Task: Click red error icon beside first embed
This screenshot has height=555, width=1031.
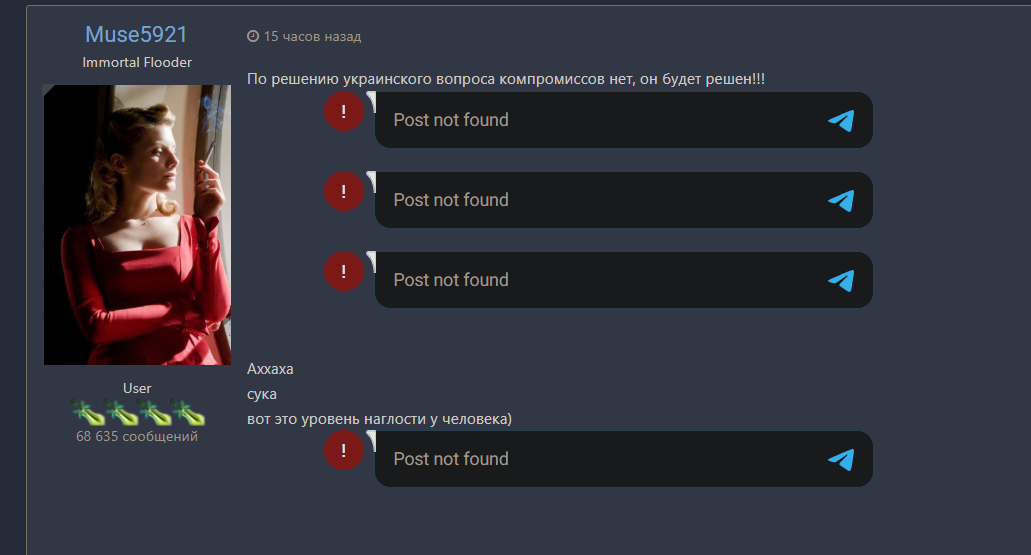Action: point(344,112)
